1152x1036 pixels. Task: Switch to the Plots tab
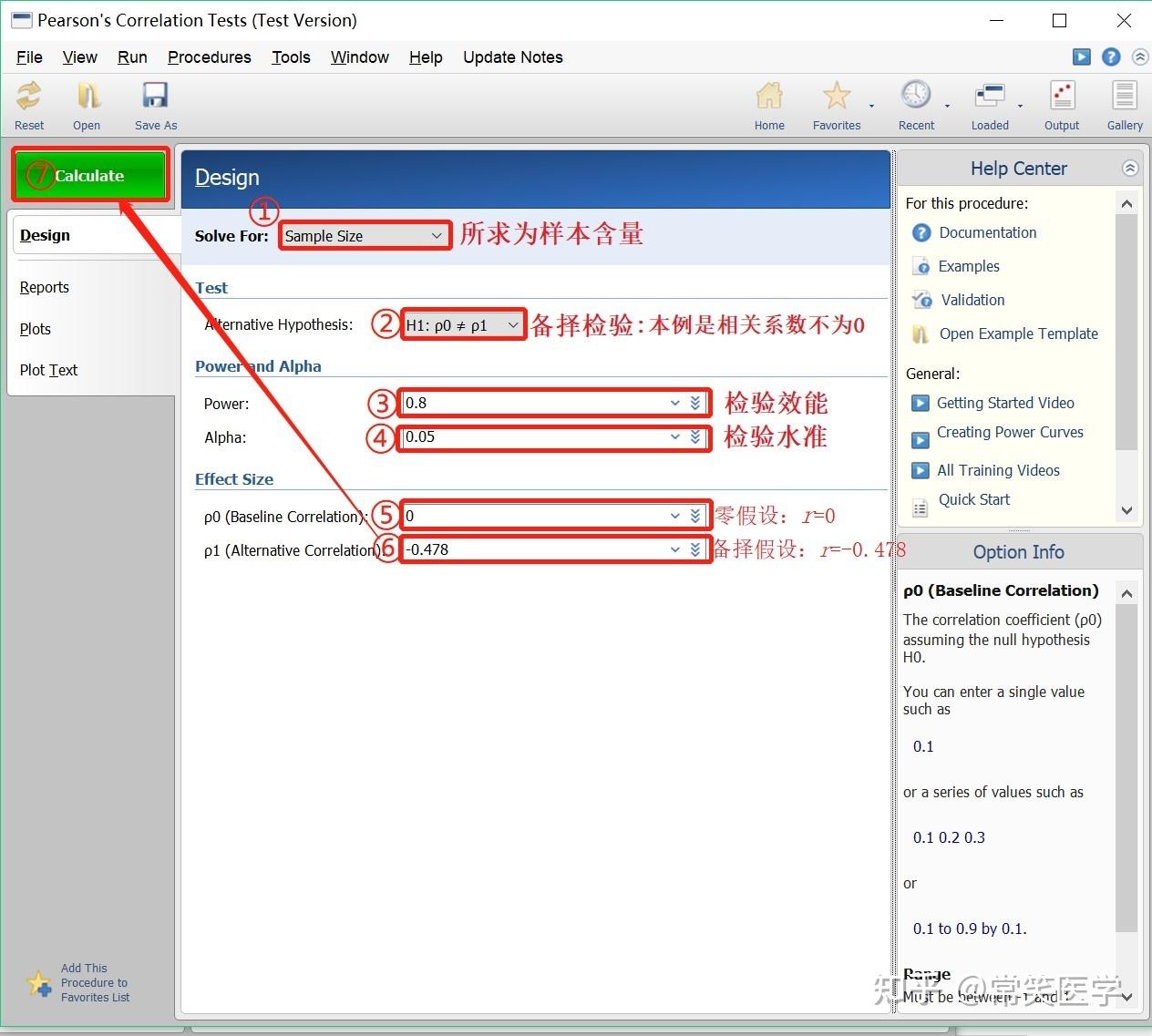pyautogui.click(x=35, y=329)
